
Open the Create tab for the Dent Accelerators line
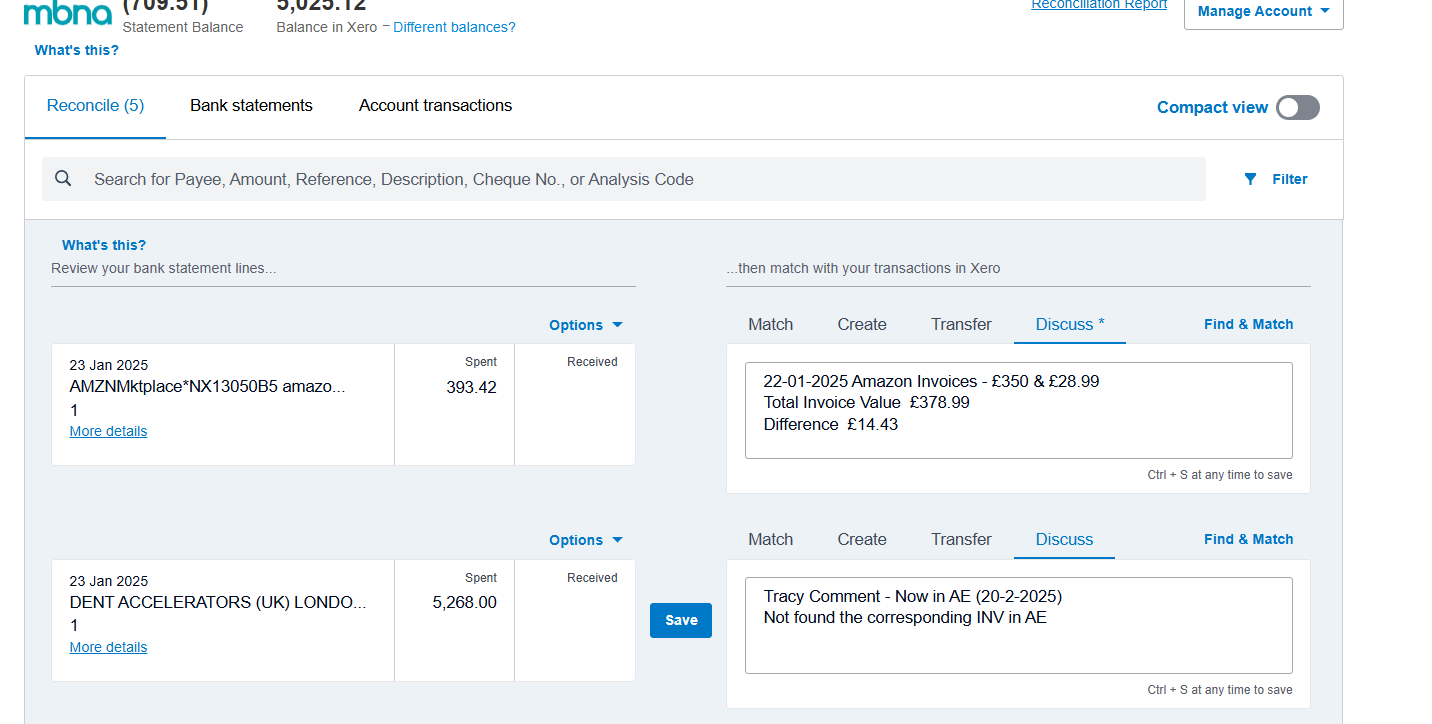click(861, 539)
